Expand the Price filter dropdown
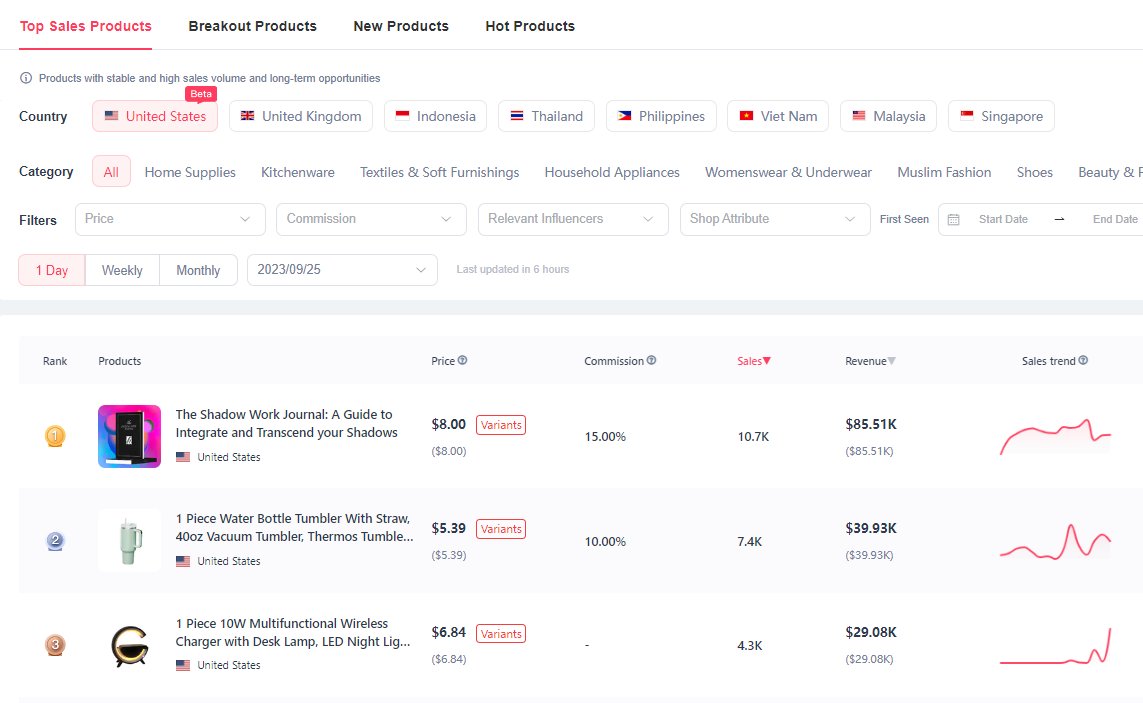Screen dimensions: 1143x703 click(x=171, y=219)
